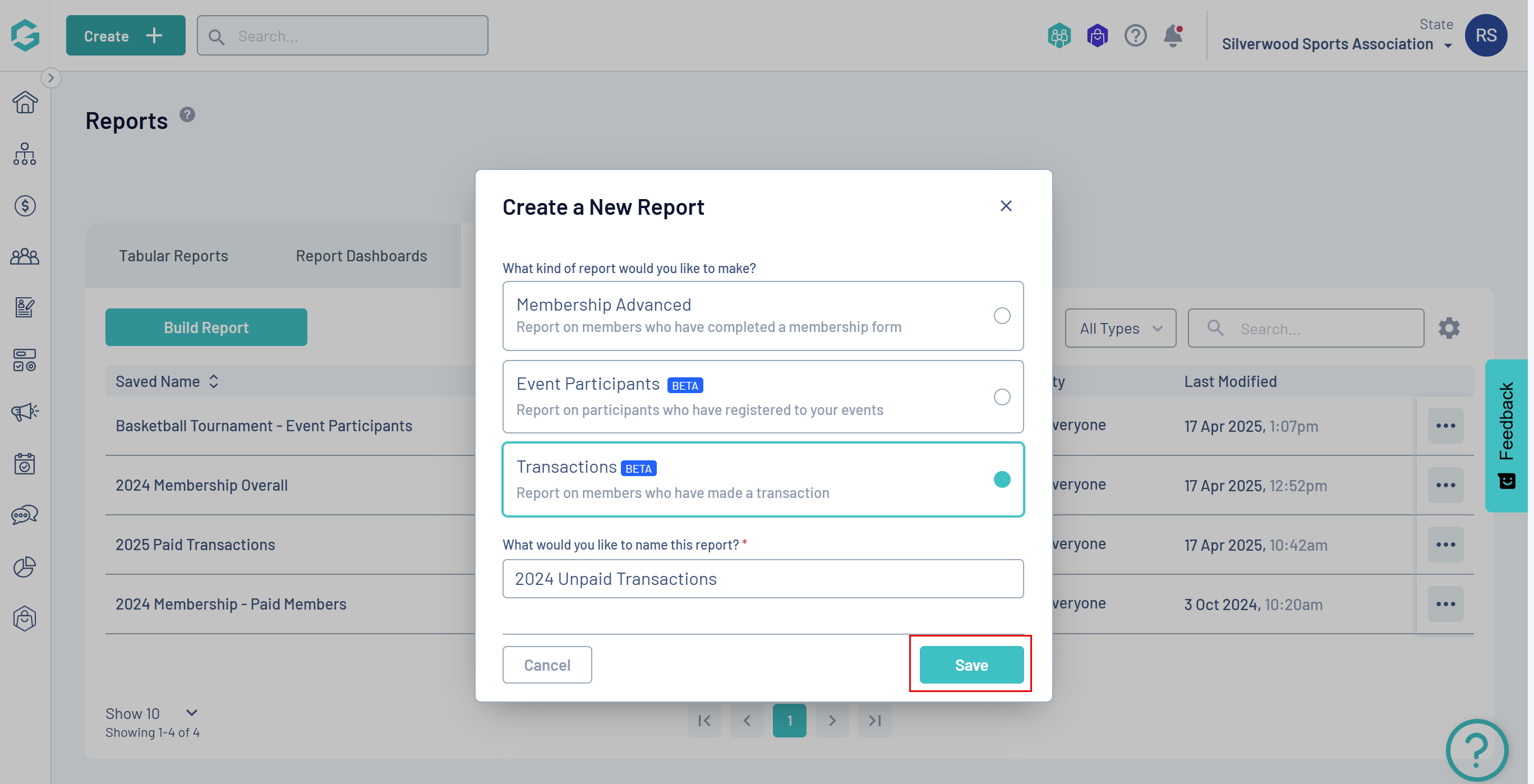Click the Cancel button in dialog
This screenshot has width=1534, height=784.
547,665
